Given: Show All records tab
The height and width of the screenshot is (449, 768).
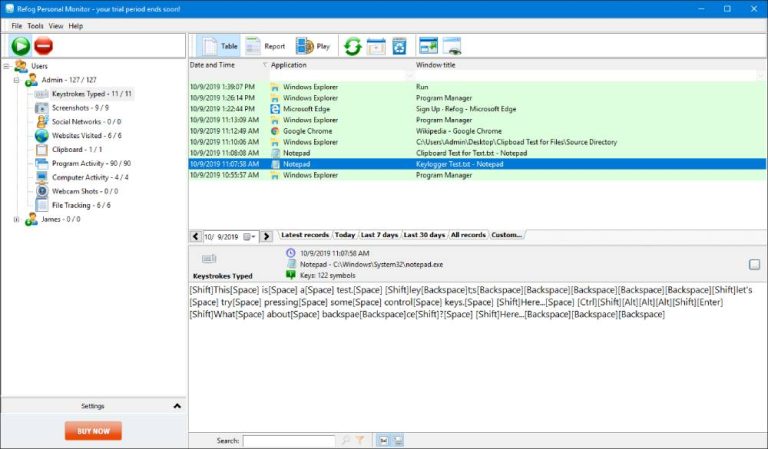Looking at the screenshot, I should point(468,235).
